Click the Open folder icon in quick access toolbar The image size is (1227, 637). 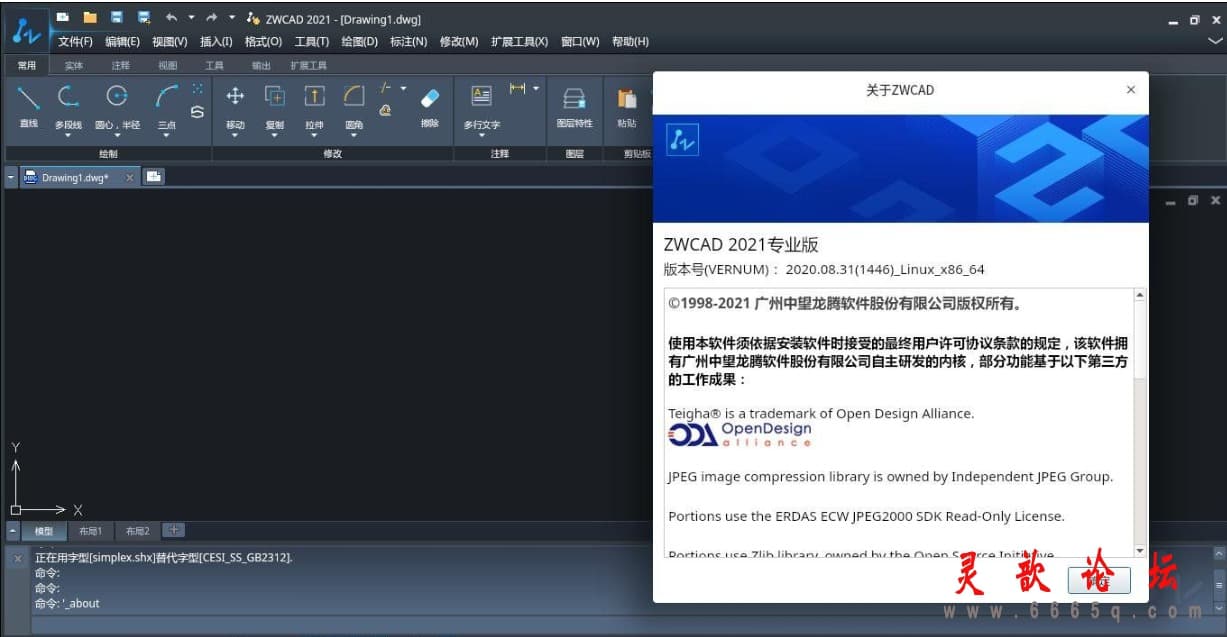(x=90, y=17)
